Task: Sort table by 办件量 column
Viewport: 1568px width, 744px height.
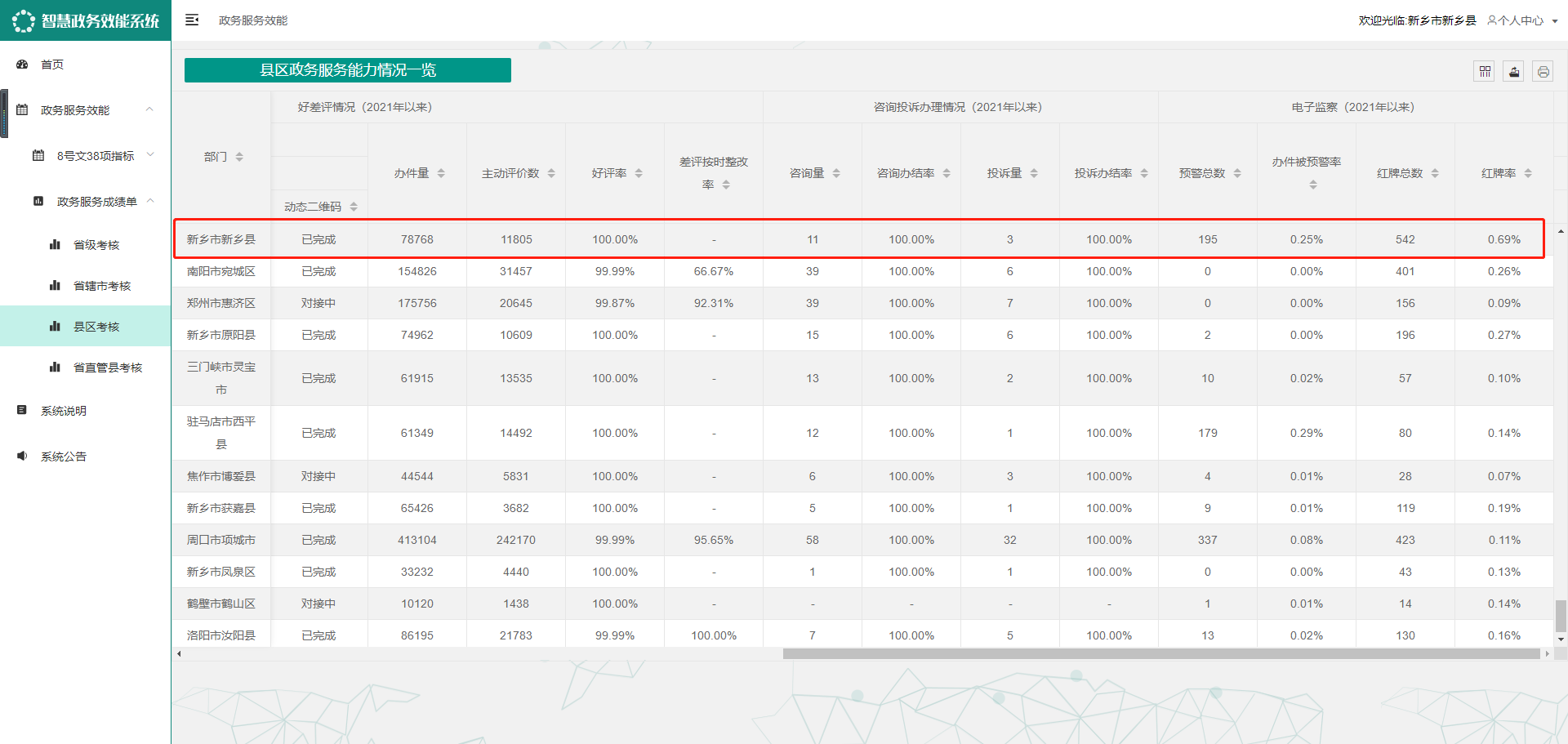Action: (441, 173)
